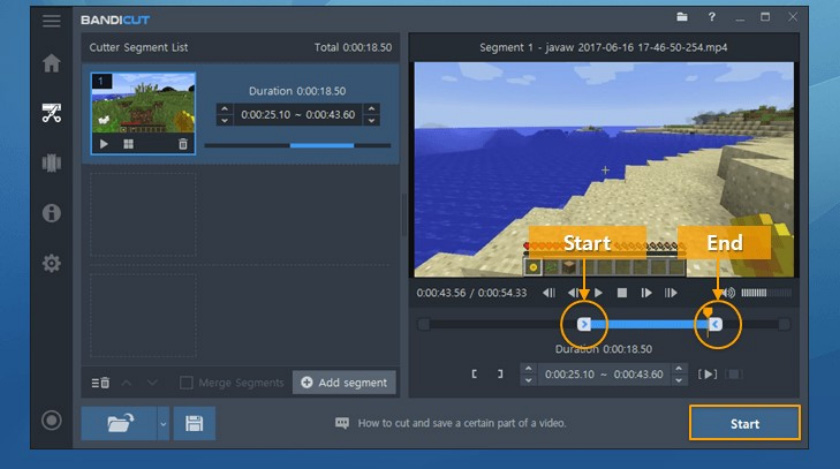Click the 'Total 0:00:18.50' text
Image resolution: width=840 pixels, height=469 pixels.
tap(352, 47)
